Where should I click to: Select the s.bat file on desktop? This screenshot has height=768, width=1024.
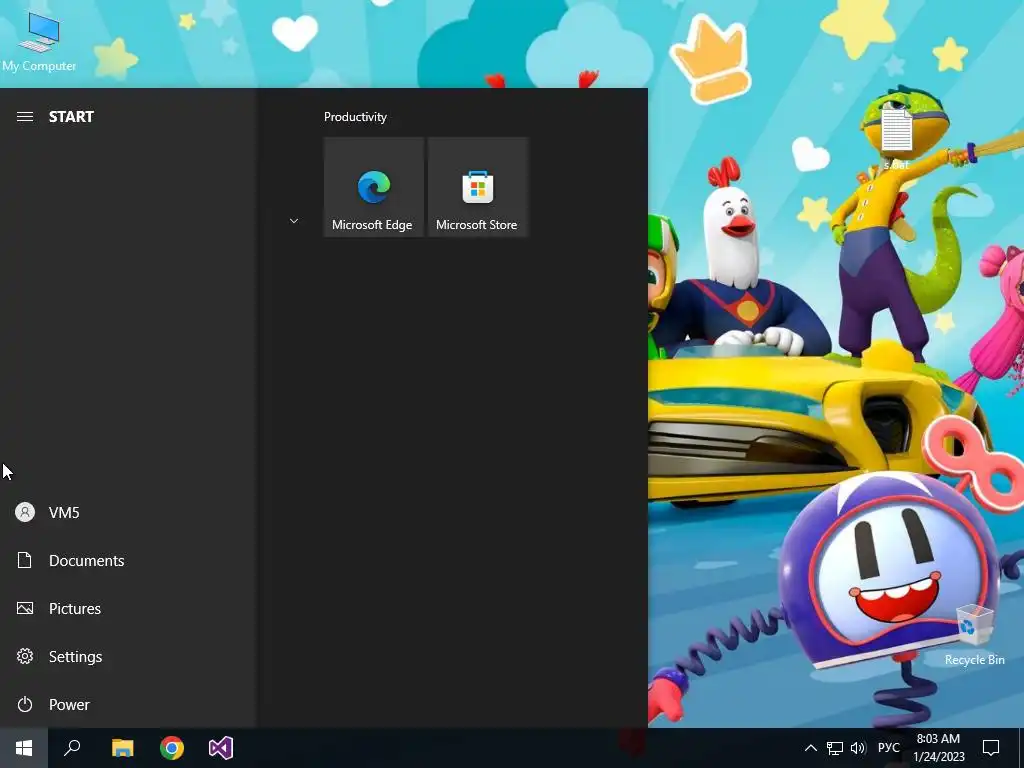click(x=897, y=138)
